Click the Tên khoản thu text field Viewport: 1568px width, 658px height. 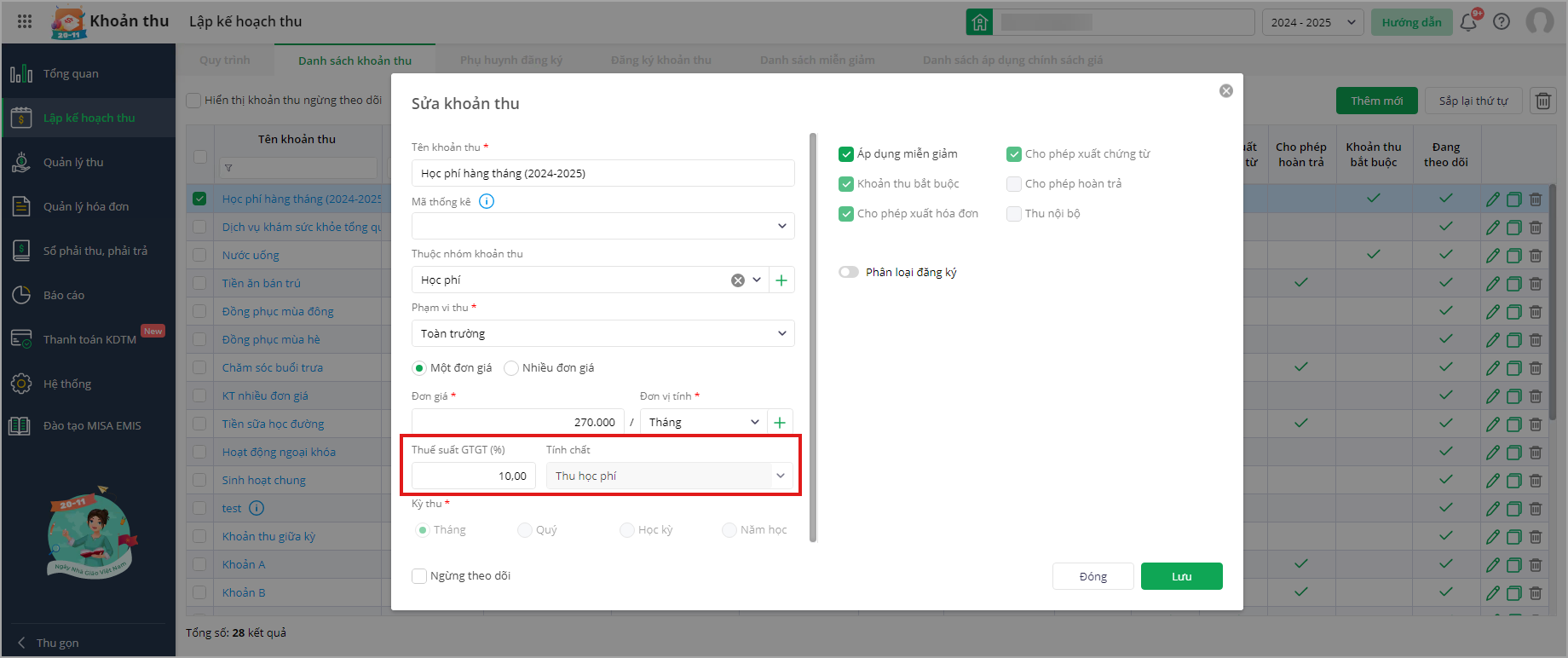tap(602, 174)
